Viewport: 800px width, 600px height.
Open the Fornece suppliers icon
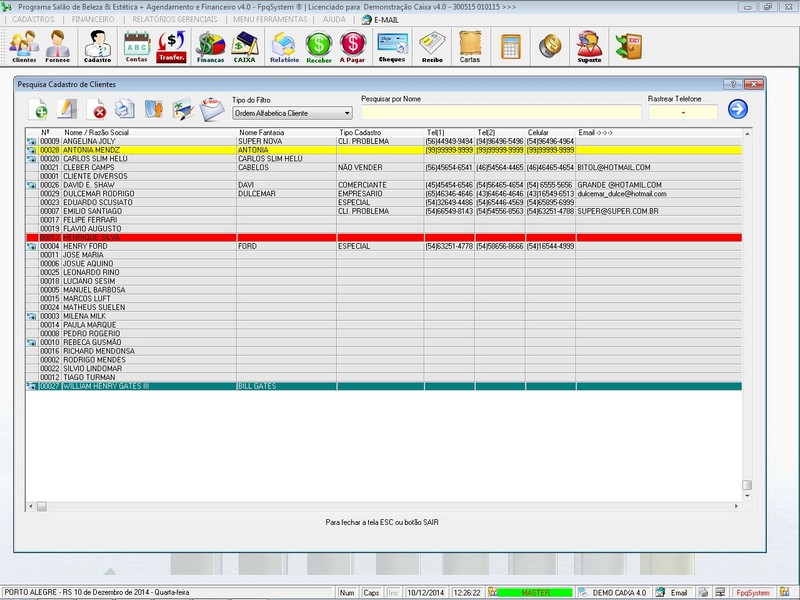click(x=58, y=46)
